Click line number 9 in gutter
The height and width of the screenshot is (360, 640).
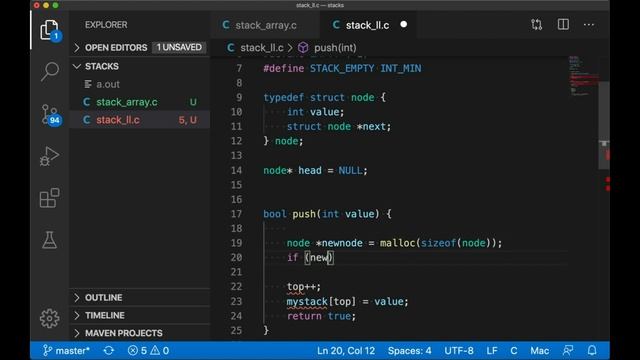[x=239, y=98]
